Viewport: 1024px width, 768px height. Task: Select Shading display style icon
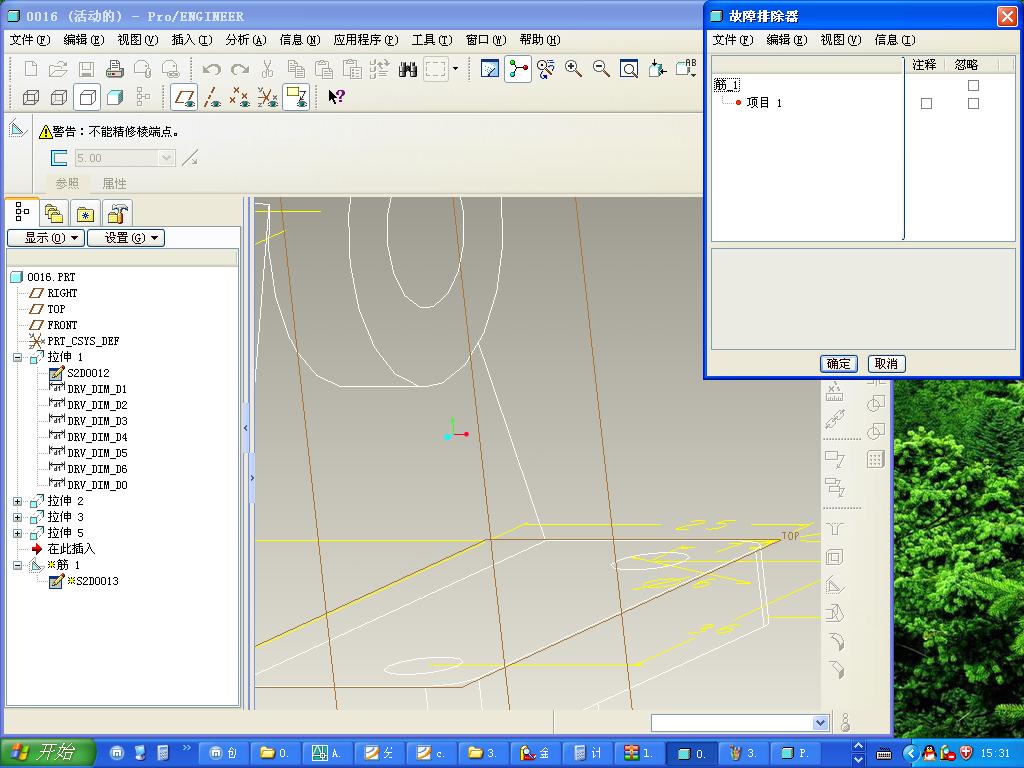115,98
